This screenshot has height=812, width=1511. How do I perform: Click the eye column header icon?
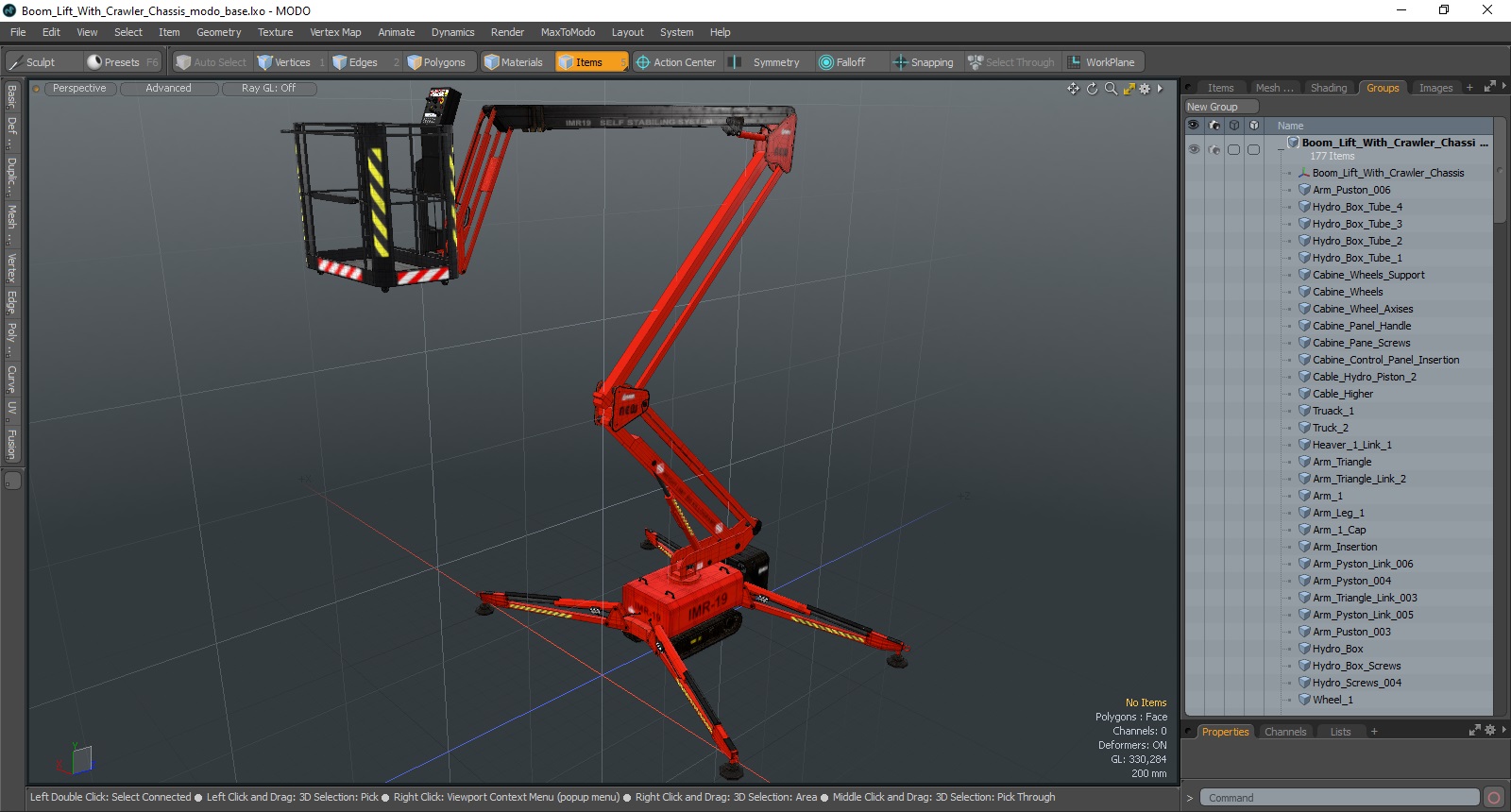(1194, 125)
